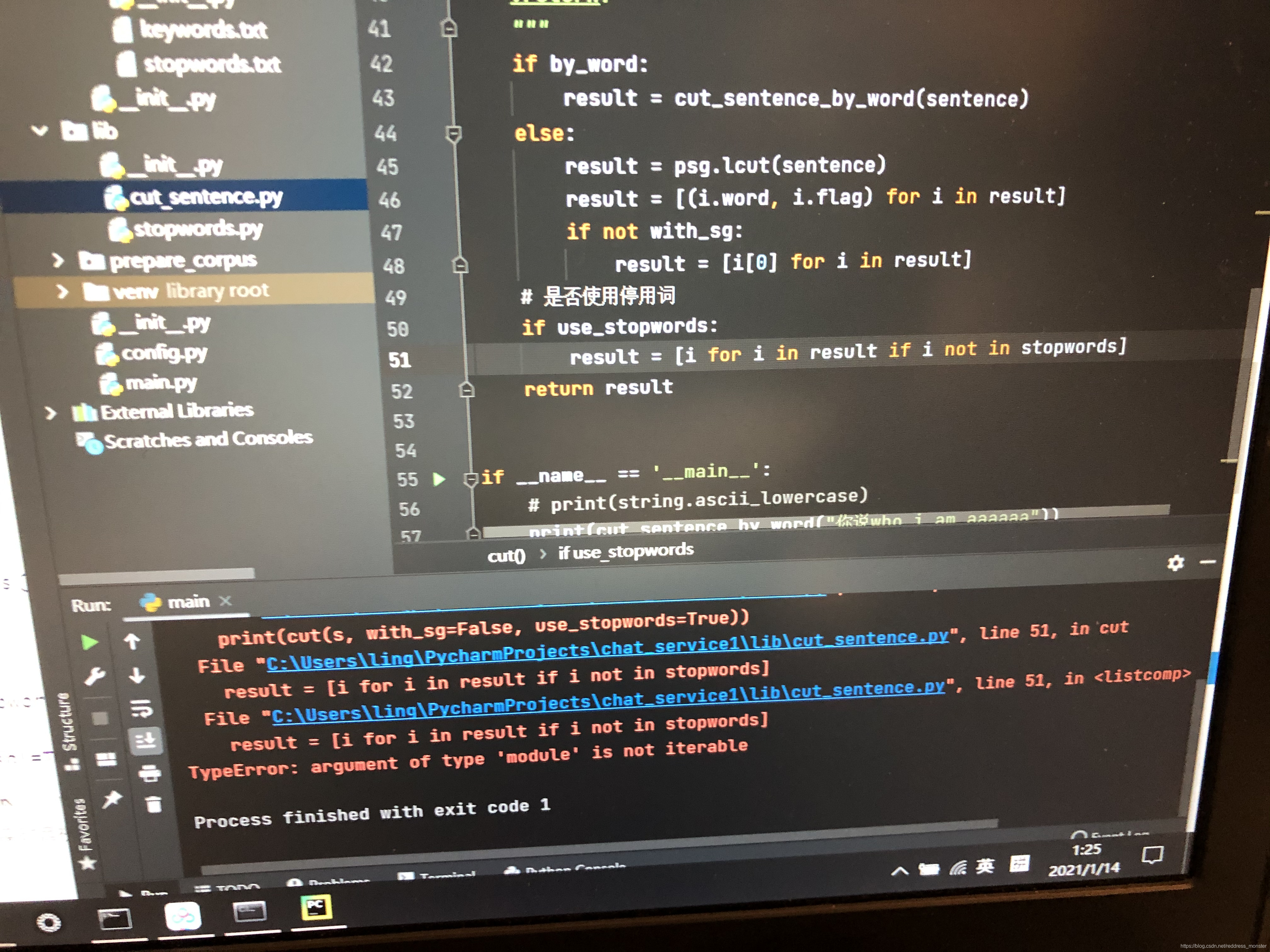Collapse the lib folder
The height and width of the screenshot is (952, 1270).
pyautogui.click(x=40, y=131)
